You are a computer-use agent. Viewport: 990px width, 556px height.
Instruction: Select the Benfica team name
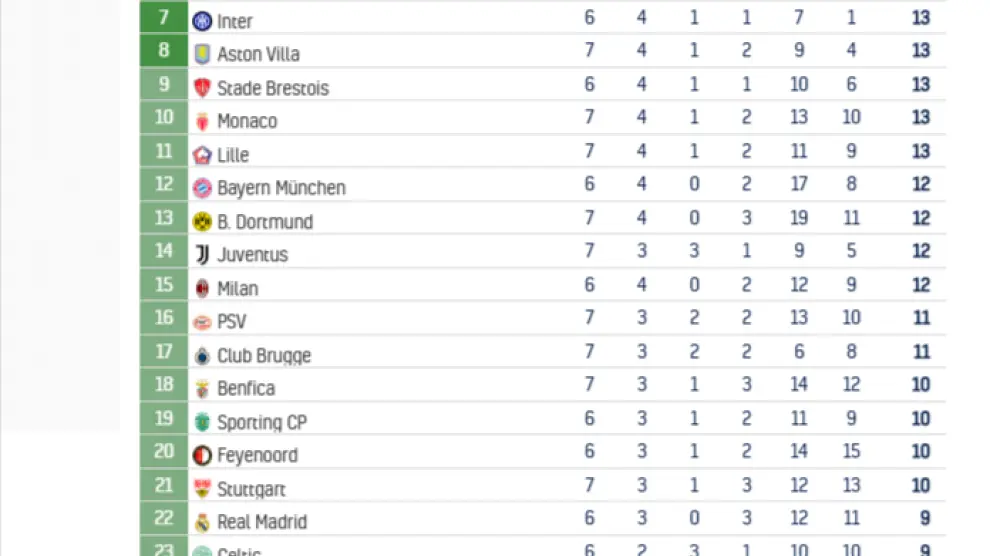click(246, 389)
